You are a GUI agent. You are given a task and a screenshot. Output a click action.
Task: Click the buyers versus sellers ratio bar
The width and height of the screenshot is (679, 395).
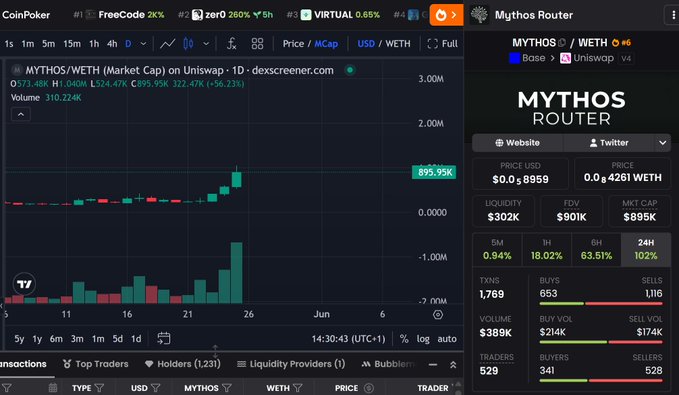pyautogui.click(x=601, y=381)
